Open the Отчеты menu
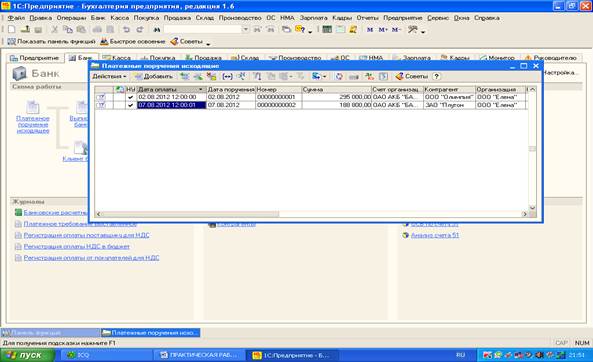593x362 pixels. 367,18
